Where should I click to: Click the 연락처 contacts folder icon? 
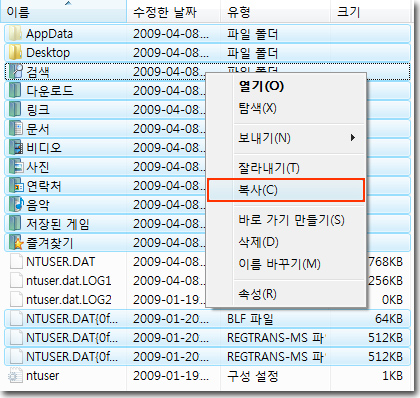click(x=15, y=186)
